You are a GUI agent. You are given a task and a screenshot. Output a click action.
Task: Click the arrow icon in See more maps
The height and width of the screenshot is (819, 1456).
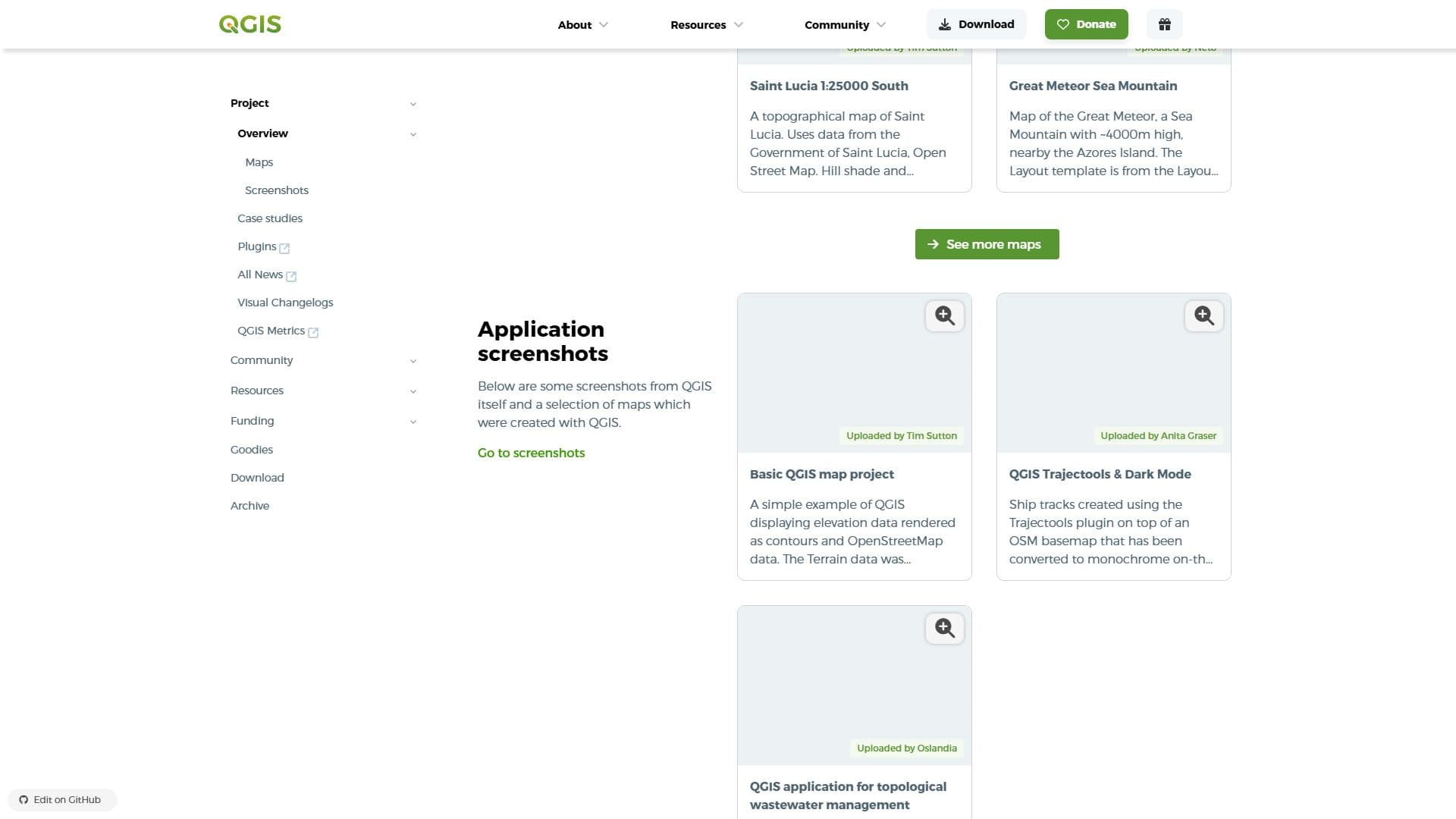[933, 244]
